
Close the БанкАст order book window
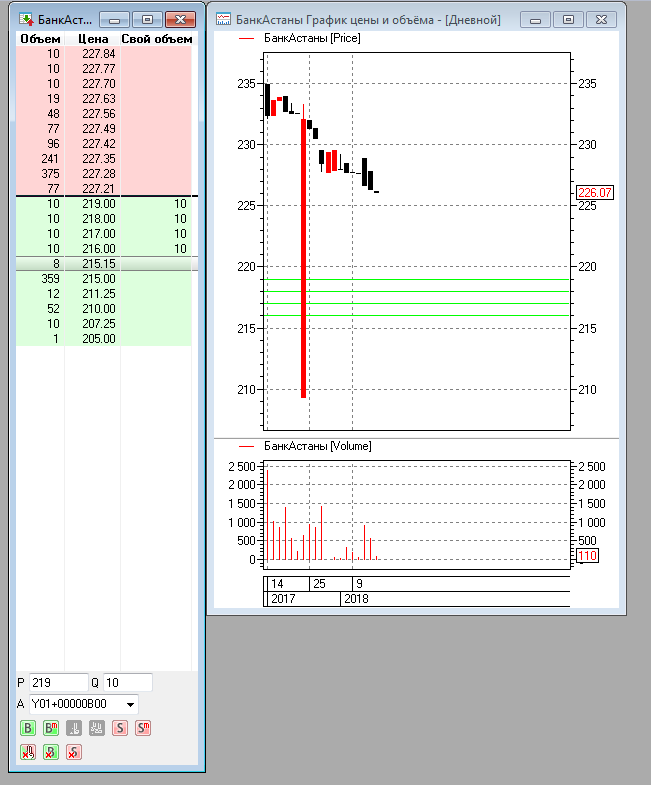(x=180, y=20)
